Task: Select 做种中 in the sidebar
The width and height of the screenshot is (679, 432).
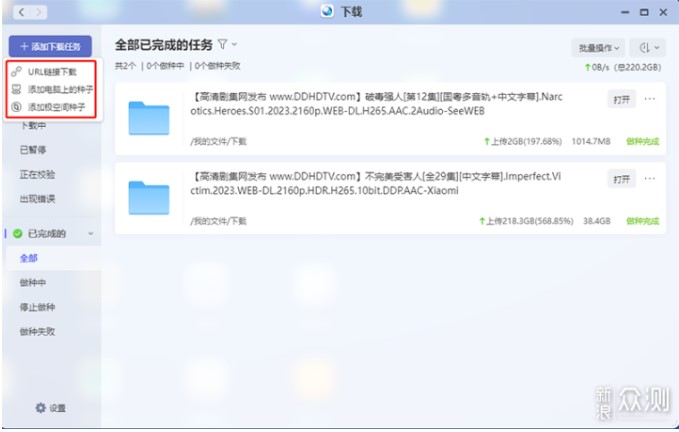Action: [32, 282]
